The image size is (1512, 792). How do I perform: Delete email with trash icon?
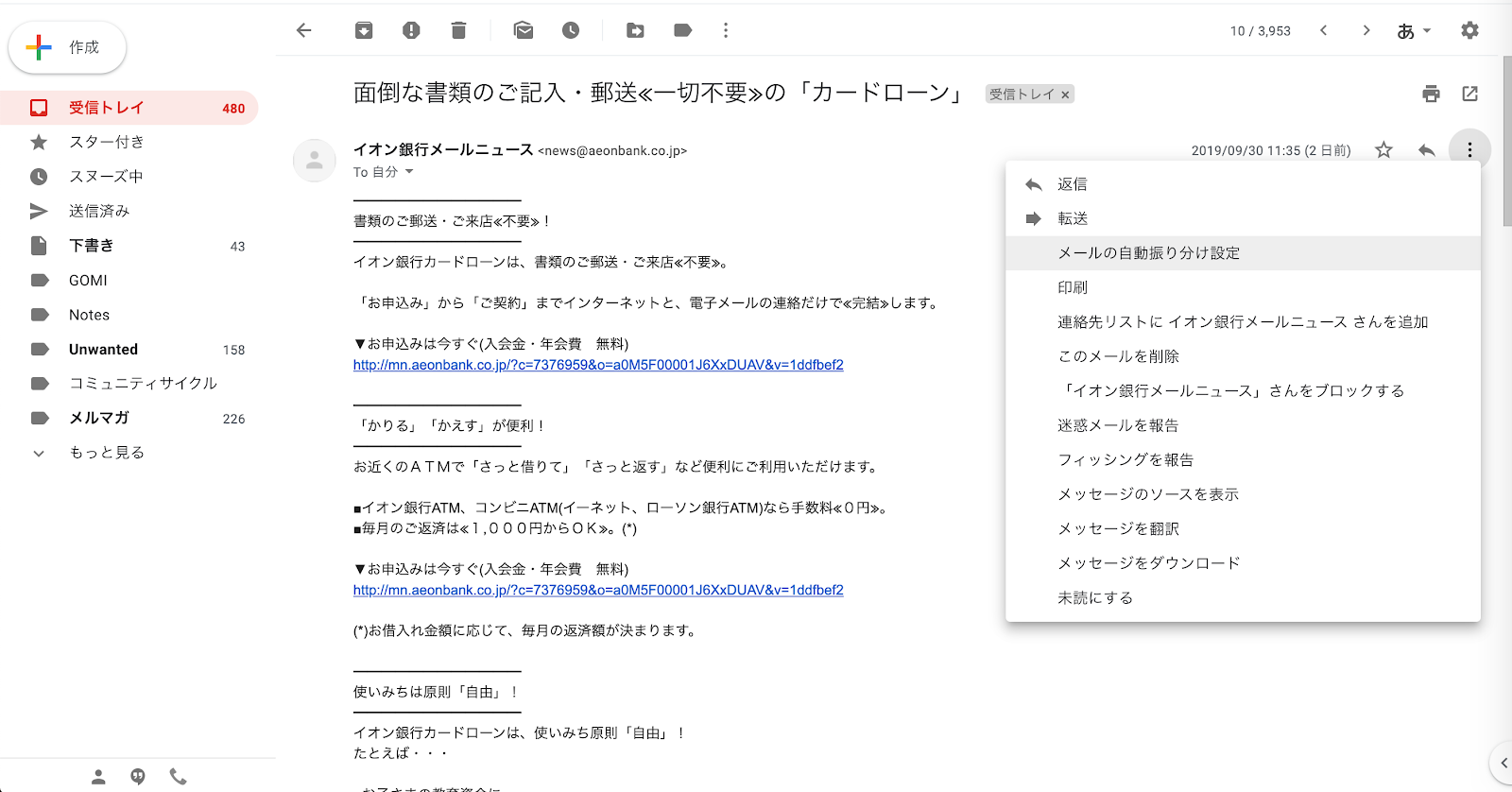[x=458, y=30]
